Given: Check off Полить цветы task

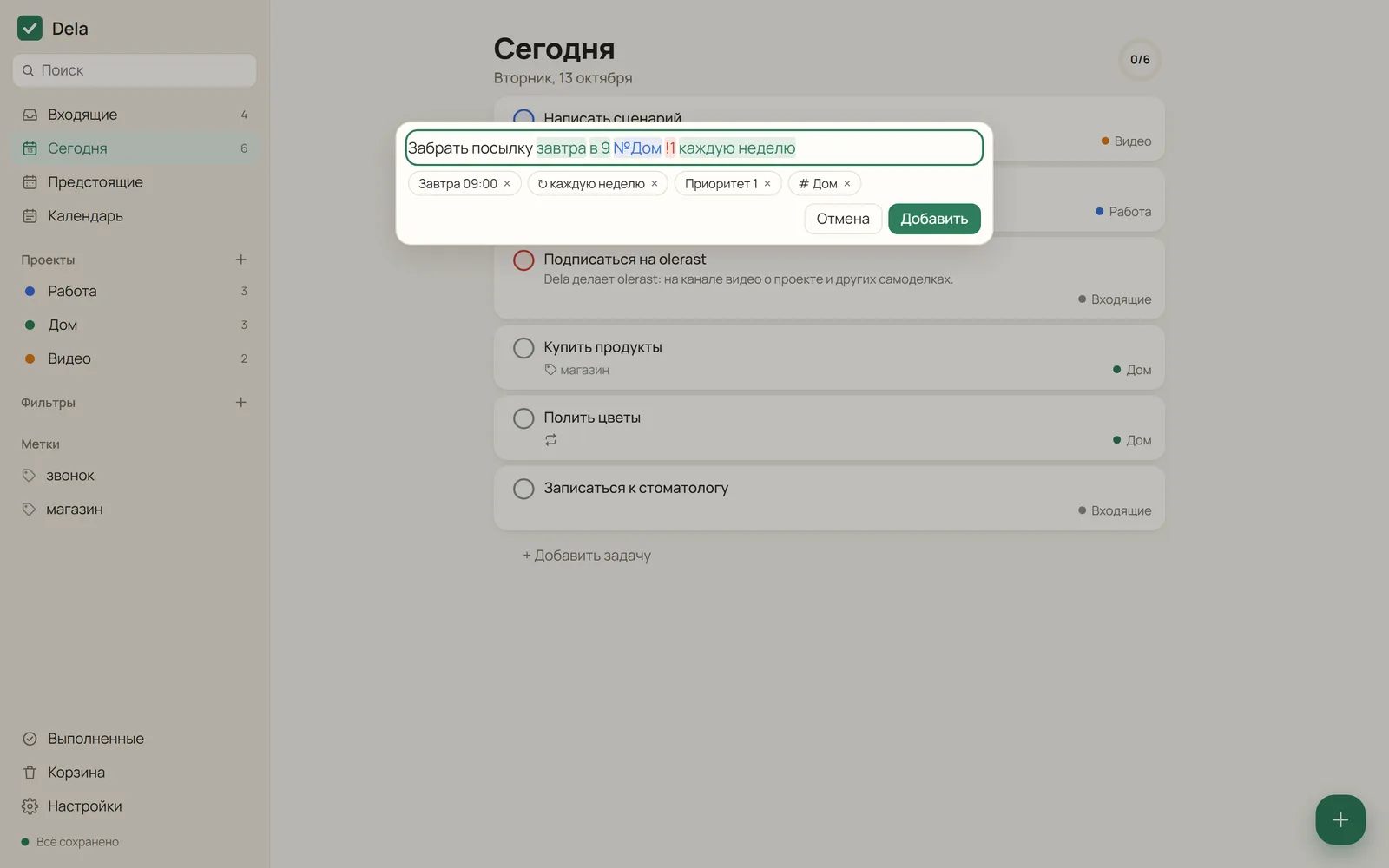Looking at the screenshot, I should pos(523,418).
